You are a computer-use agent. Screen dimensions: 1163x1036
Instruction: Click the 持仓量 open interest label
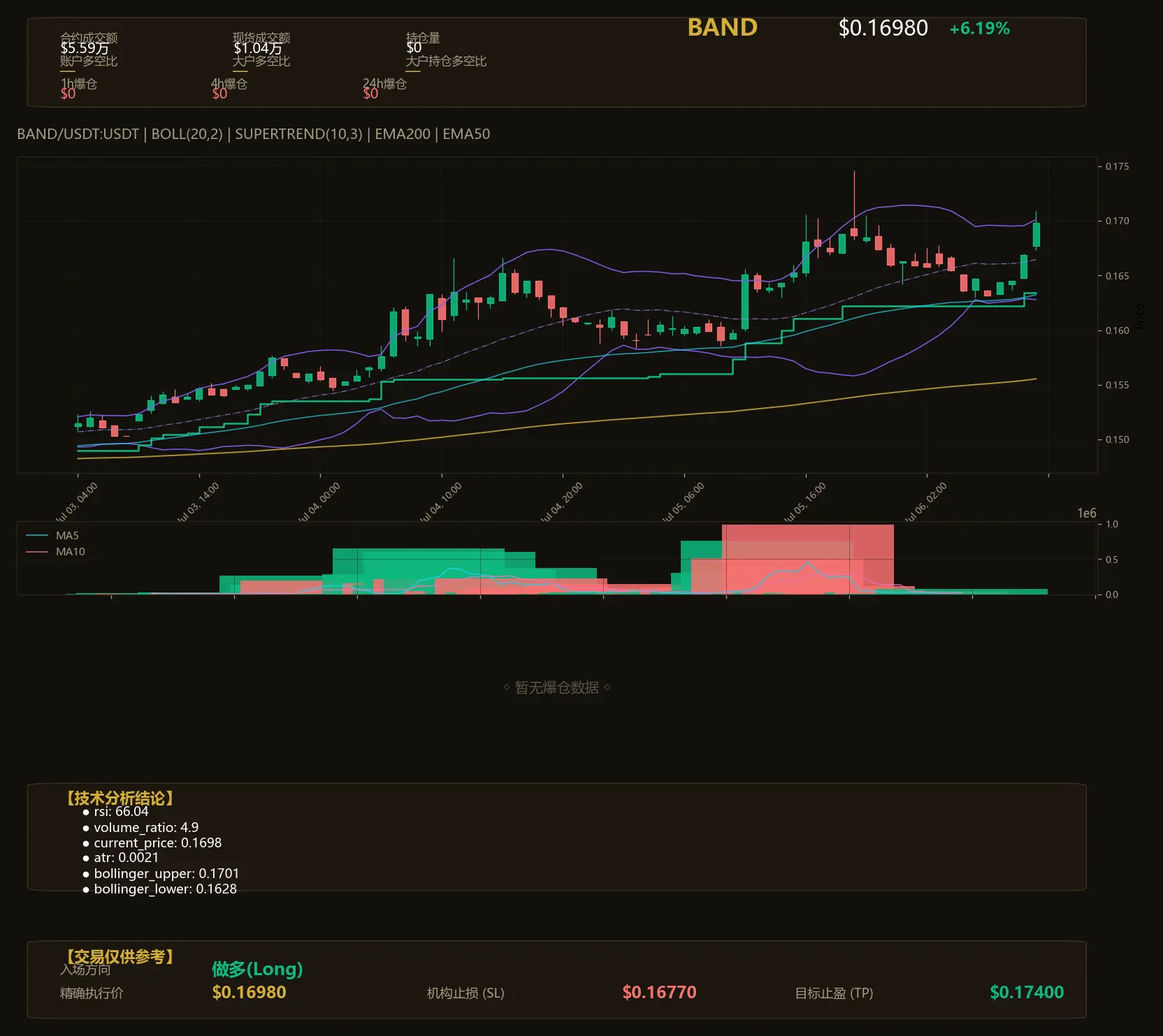(x=423, y=38)
